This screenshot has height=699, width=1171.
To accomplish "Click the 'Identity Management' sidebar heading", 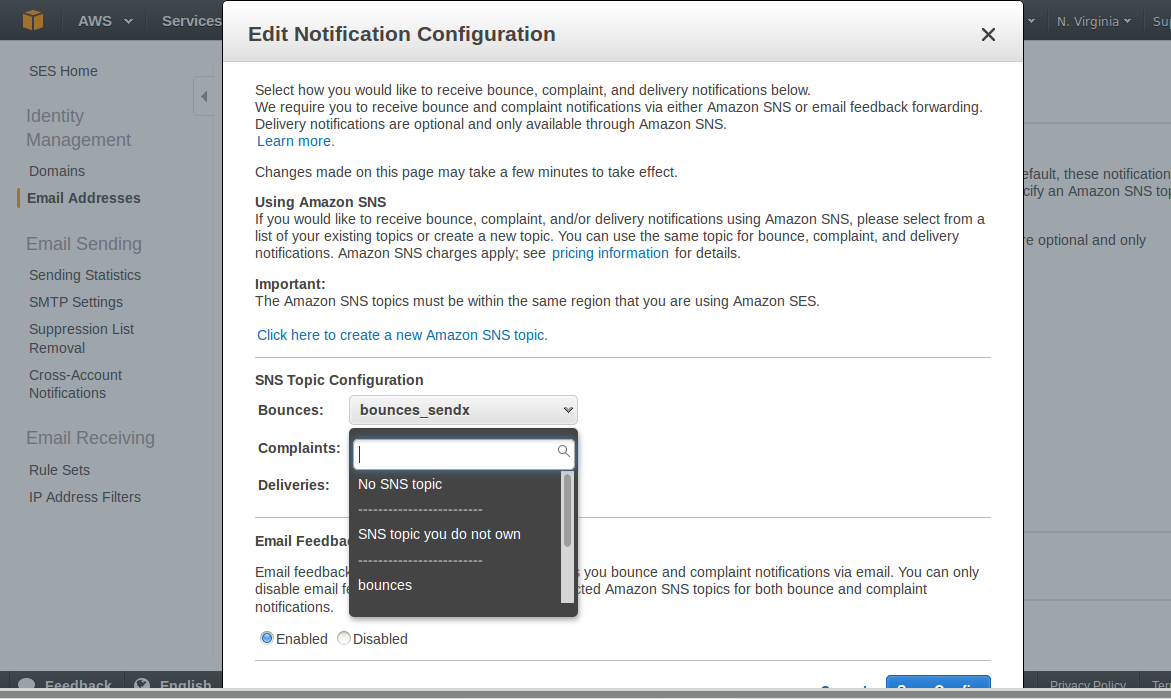I will tap(78, 128).
